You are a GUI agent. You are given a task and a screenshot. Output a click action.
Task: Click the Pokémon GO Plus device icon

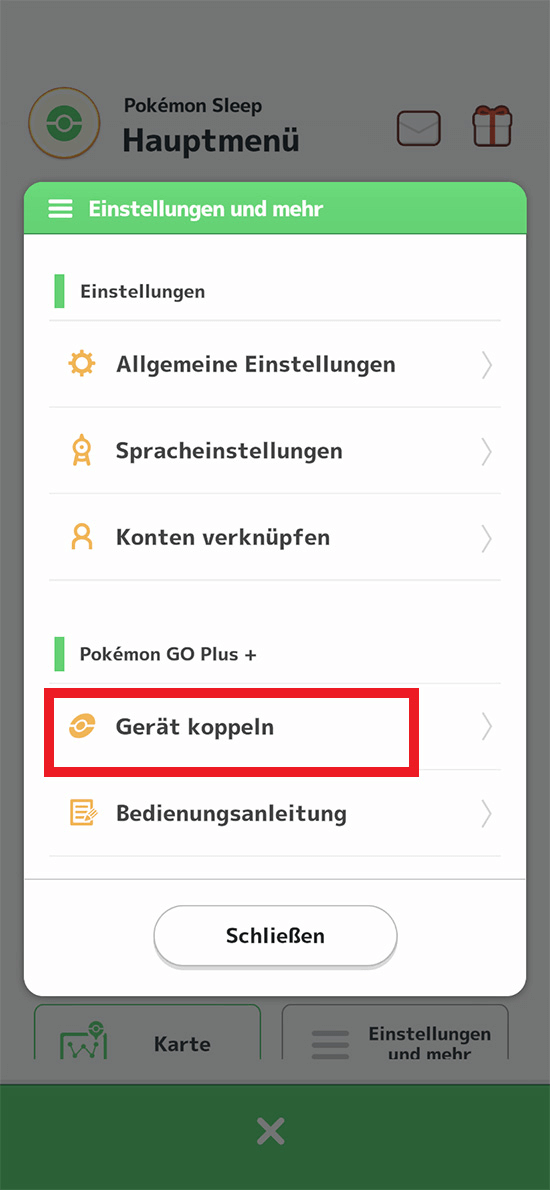[x=80, y=727]
